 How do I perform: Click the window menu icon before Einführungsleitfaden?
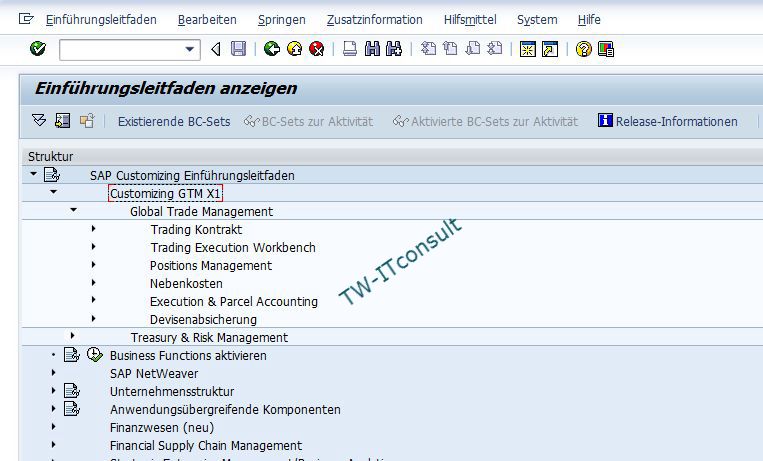tap(26, 19)
